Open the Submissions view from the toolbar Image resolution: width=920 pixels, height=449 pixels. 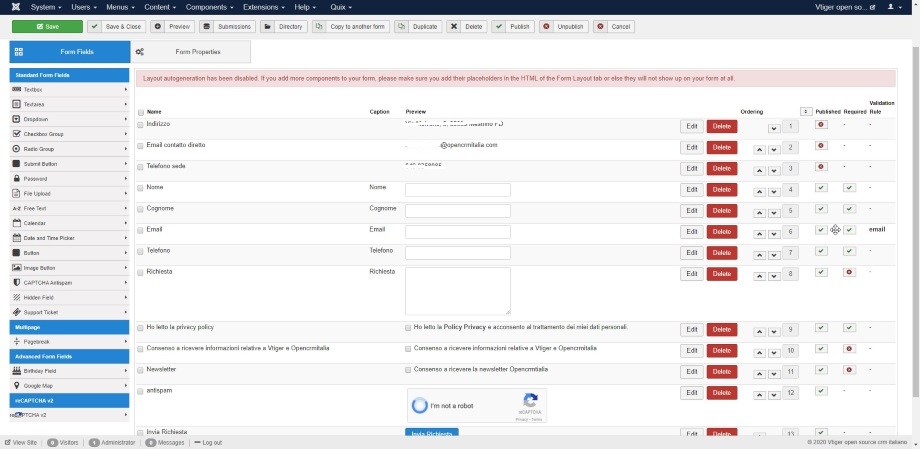(228, 26)
